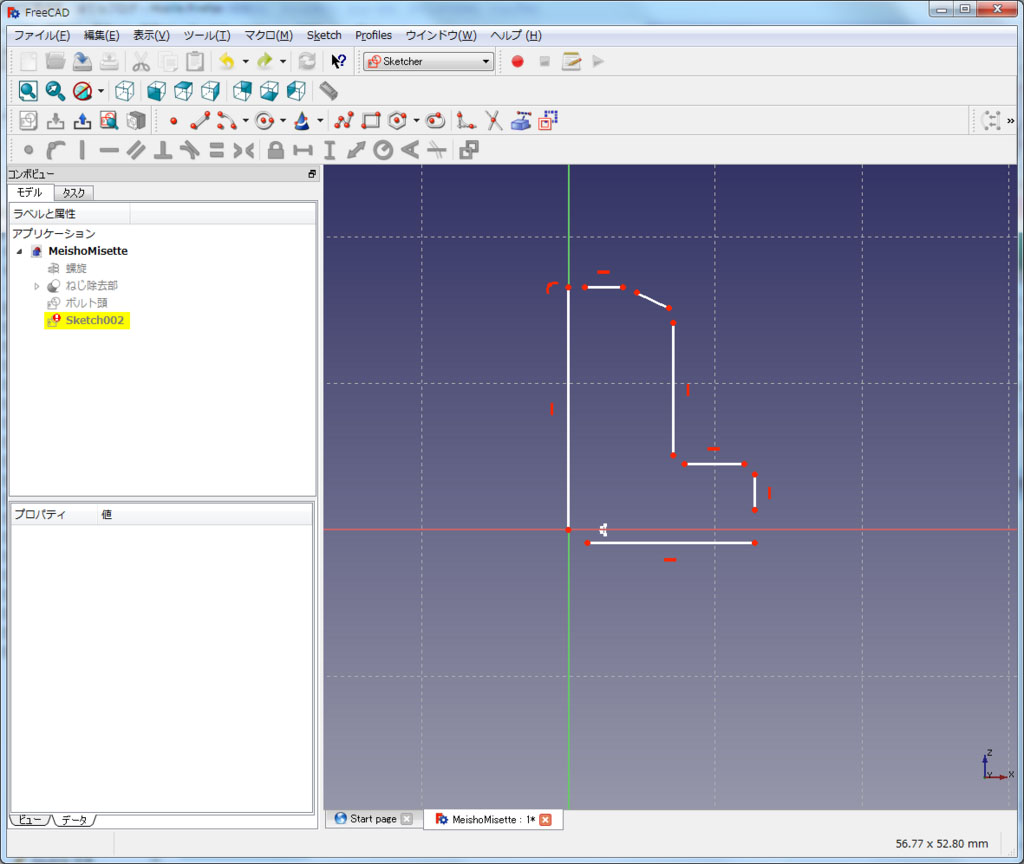This screenshot has width=1024, height=864.
Task: Toggle construction mode dashed-square icon
Action: (548, 121)
